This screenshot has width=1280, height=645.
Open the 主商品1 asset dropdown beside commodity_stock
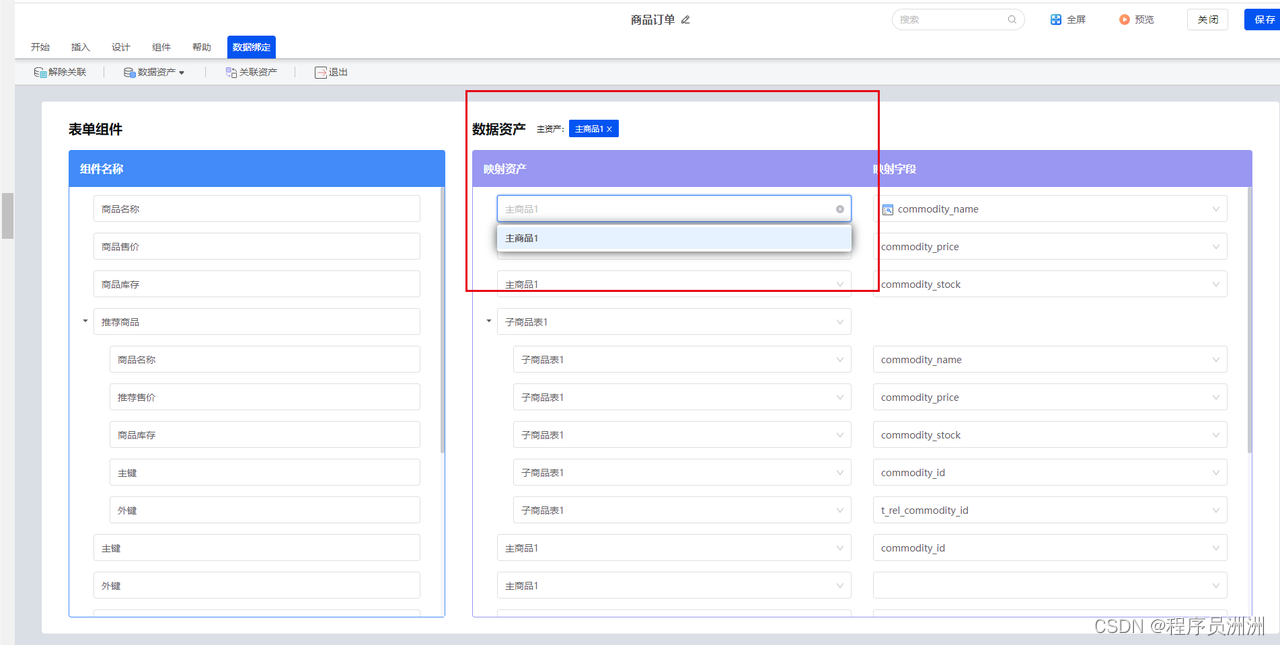pos(674,284)
